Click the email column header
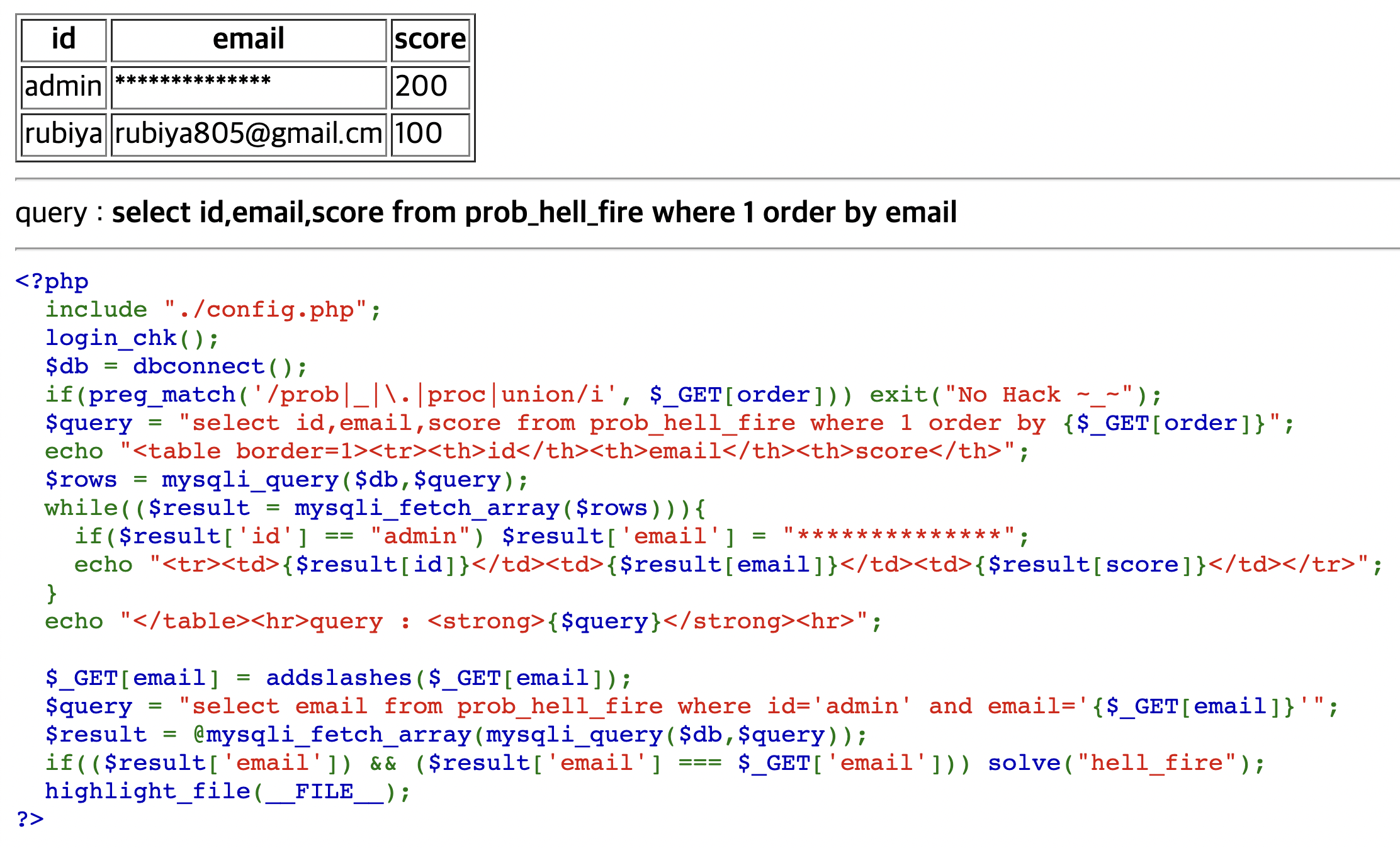Screen dimensions: 1400x848 [248, 40]
